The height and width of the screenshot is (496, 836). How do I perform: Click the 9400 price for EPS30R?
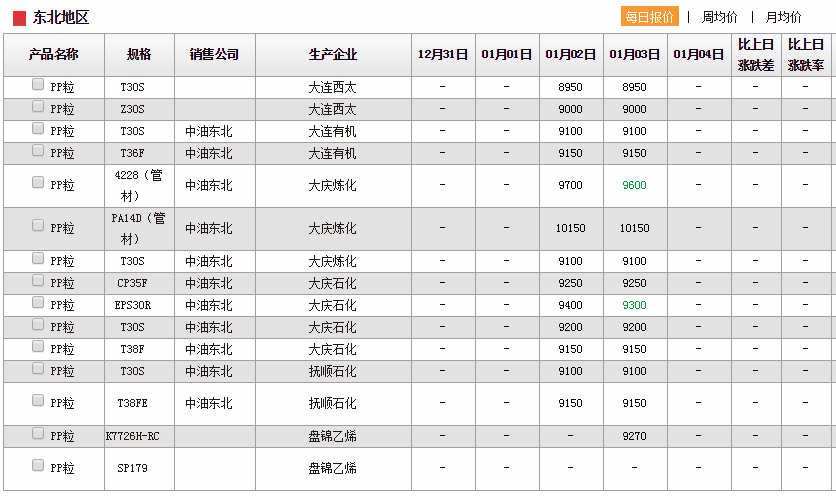point(570,305)
